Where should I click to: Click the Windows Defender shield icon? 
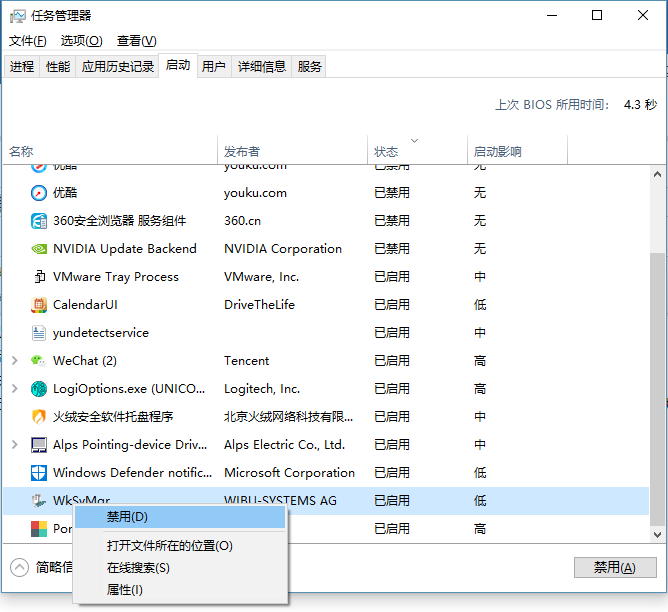pyautogui.click(x=39, y=473)
